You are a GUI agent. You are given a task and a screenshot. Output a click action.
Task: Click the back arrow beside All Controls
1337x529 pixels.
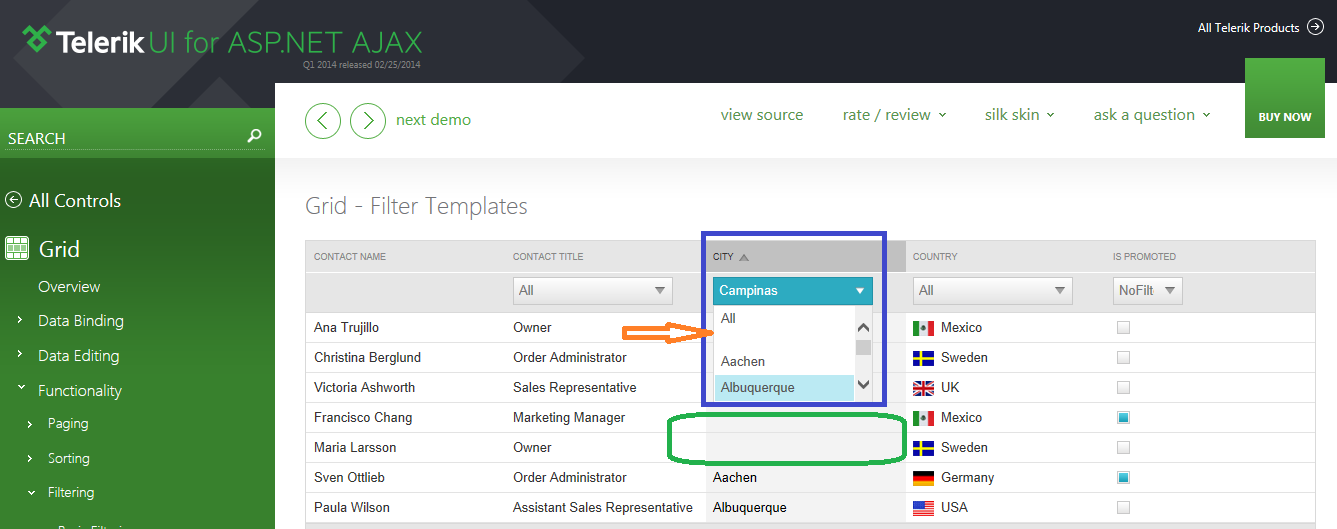(13, 200)
